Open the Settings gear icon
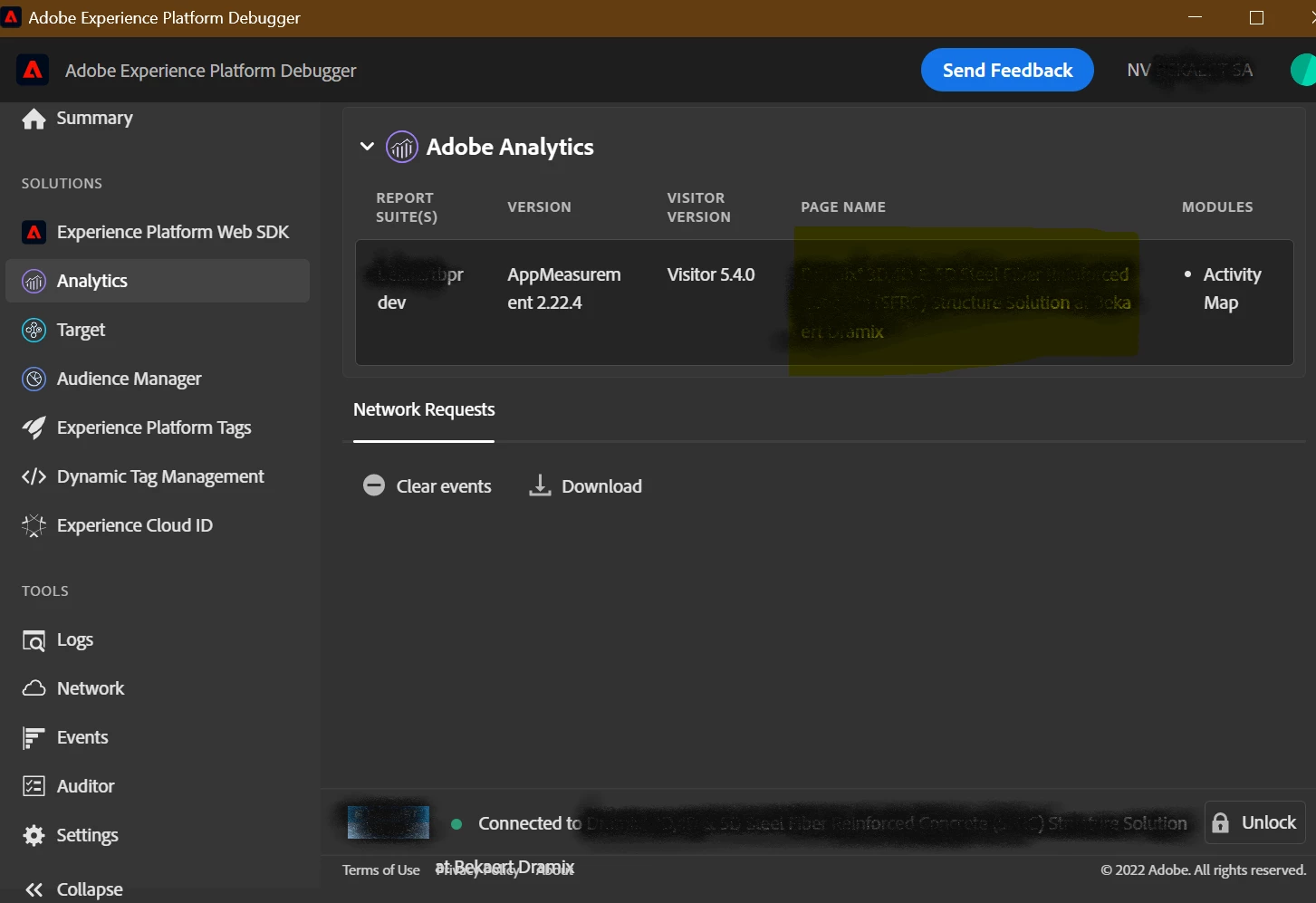1316x903 pixels. click(34, 835)
